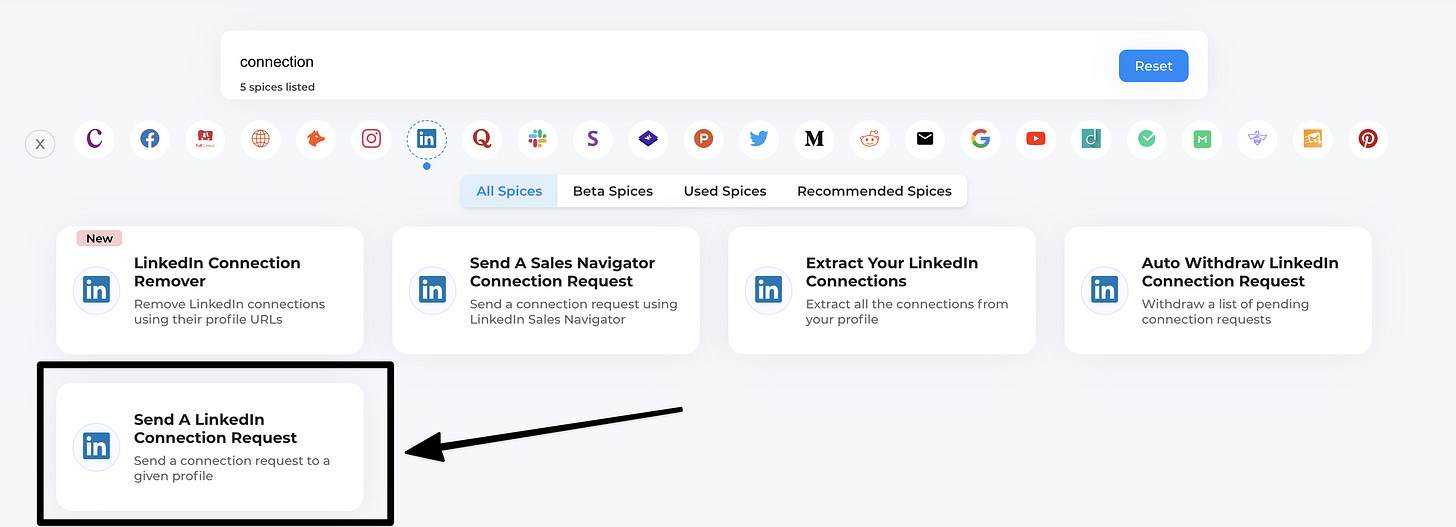Switch to the Beta Spices tab
This screenshot has height=527, width=1456.
pos(613,191)
